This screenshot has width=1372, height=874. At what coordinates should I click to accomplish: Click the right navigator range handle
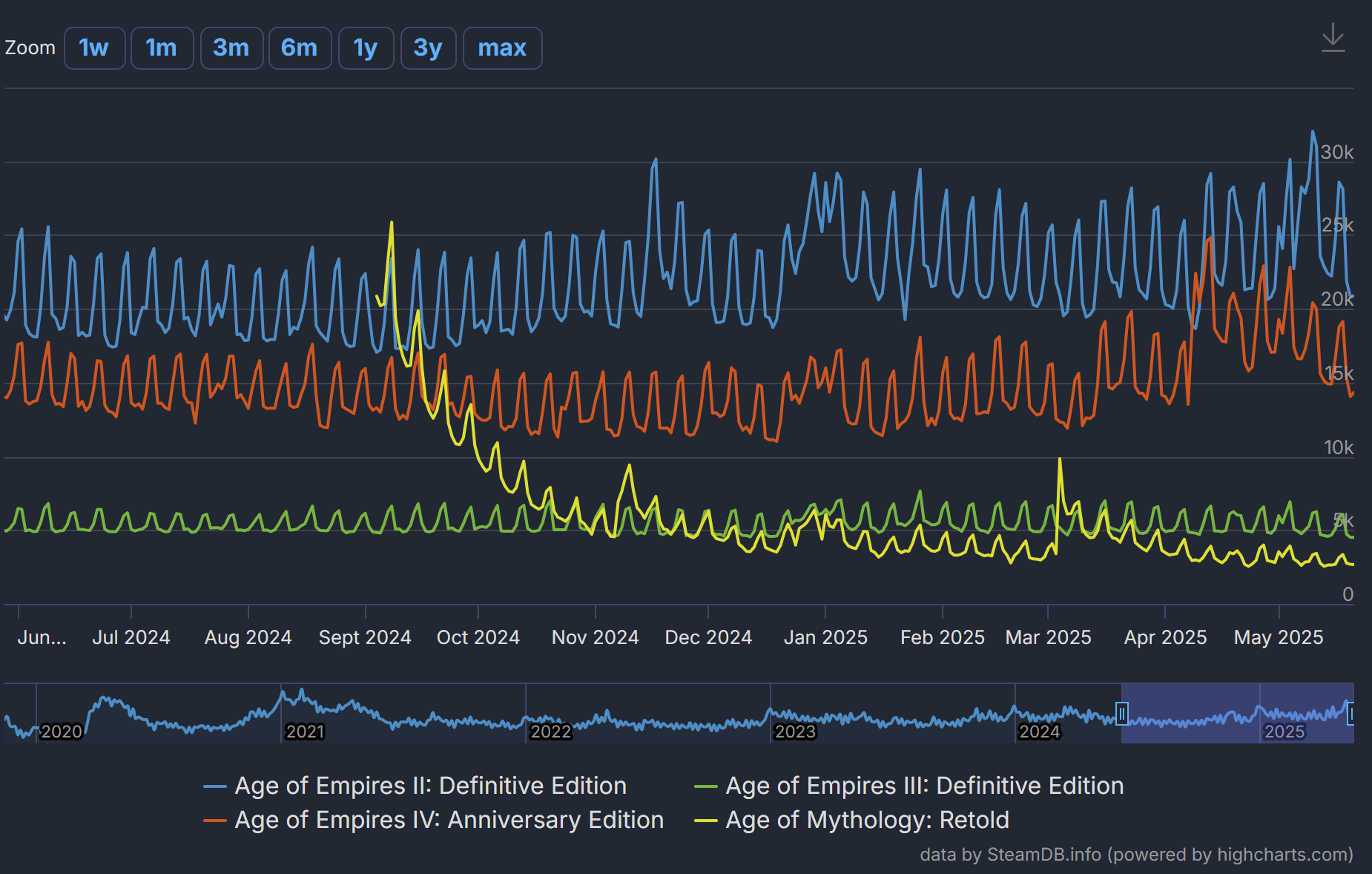pos(1350,714)
